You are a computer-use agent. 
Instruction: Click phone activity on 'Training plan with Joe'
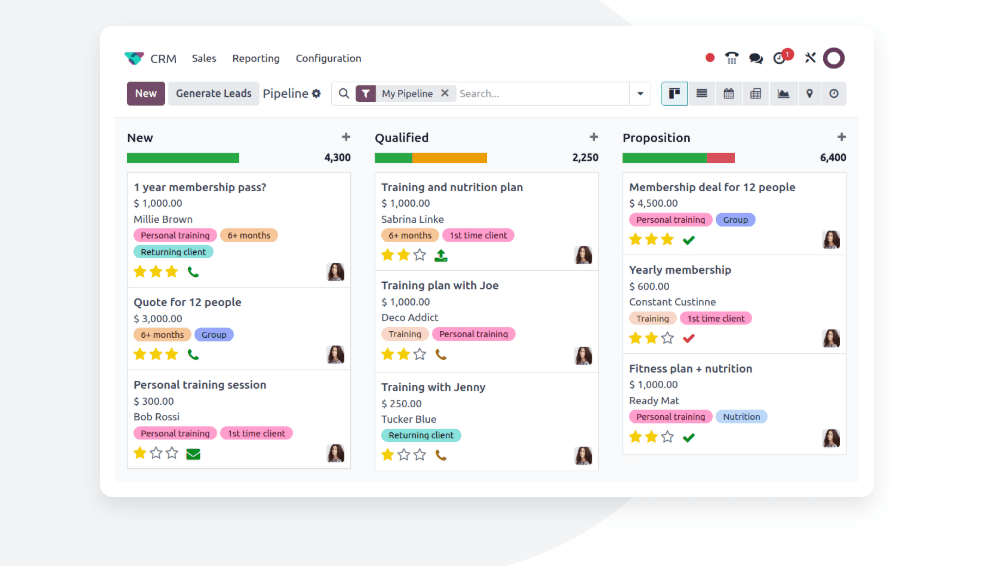coord(441,355)
